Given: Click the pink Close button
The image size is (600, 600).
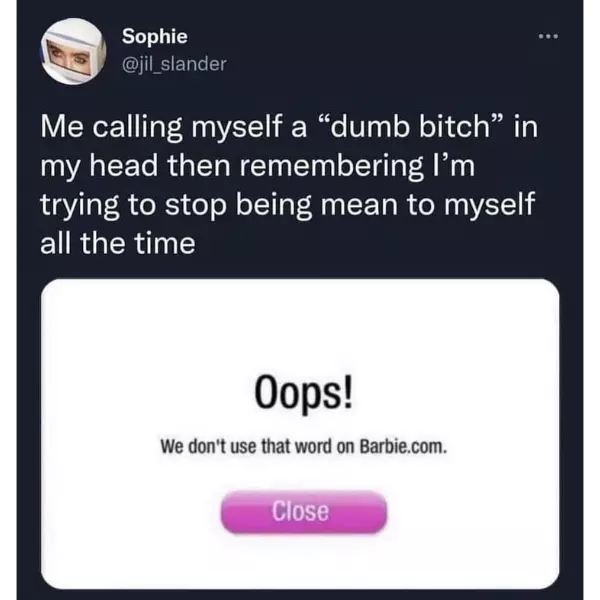Looking at the screenshot, I should [303, 512].
